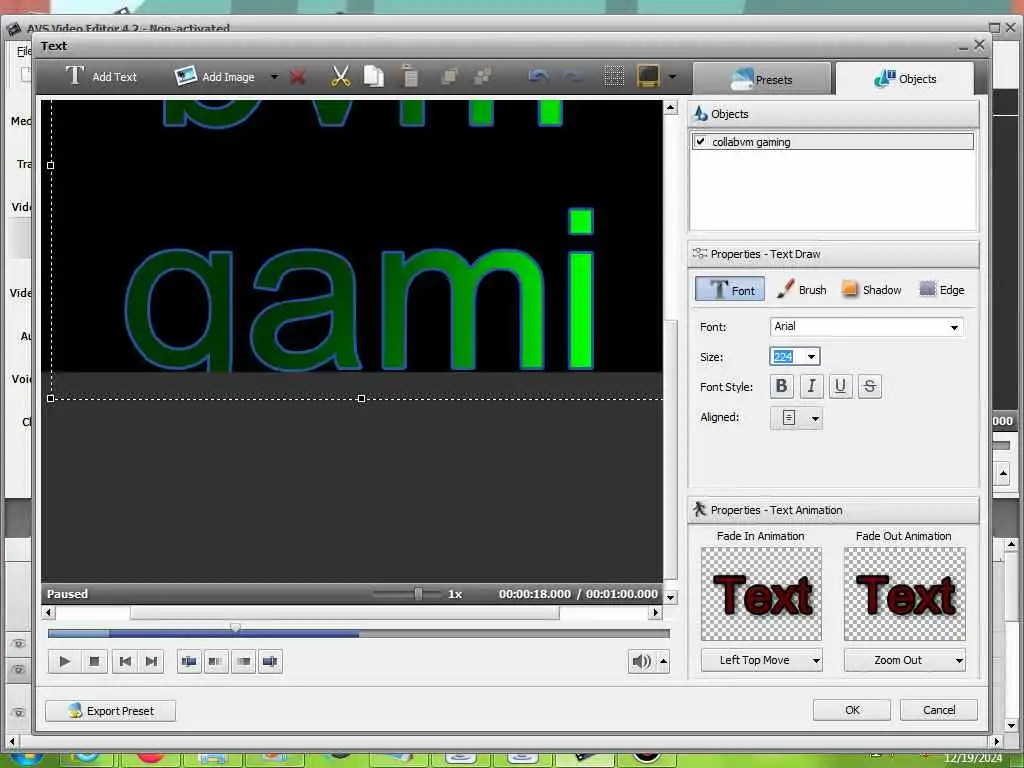The height and width of the screenshot is (768, 1024).
Task: Click the Export Preset button
Action: 110,711
